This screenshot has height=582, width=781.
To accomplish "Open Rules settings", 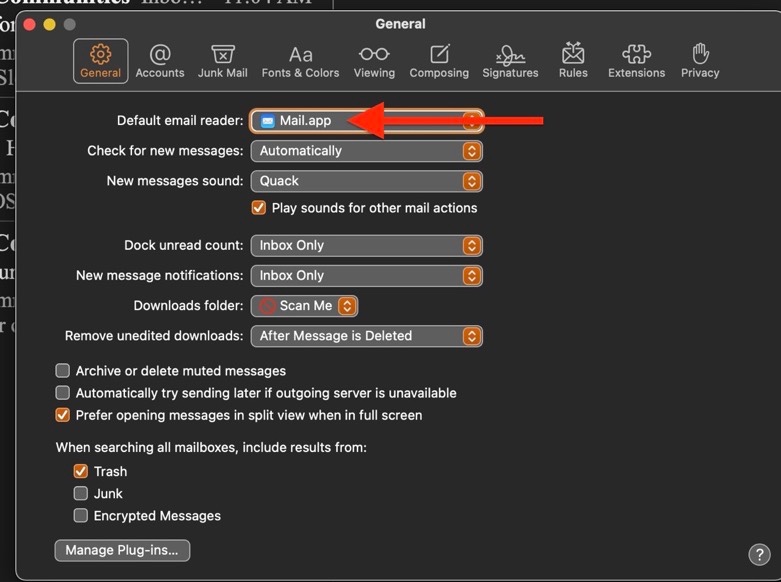I will coord(573,61).
